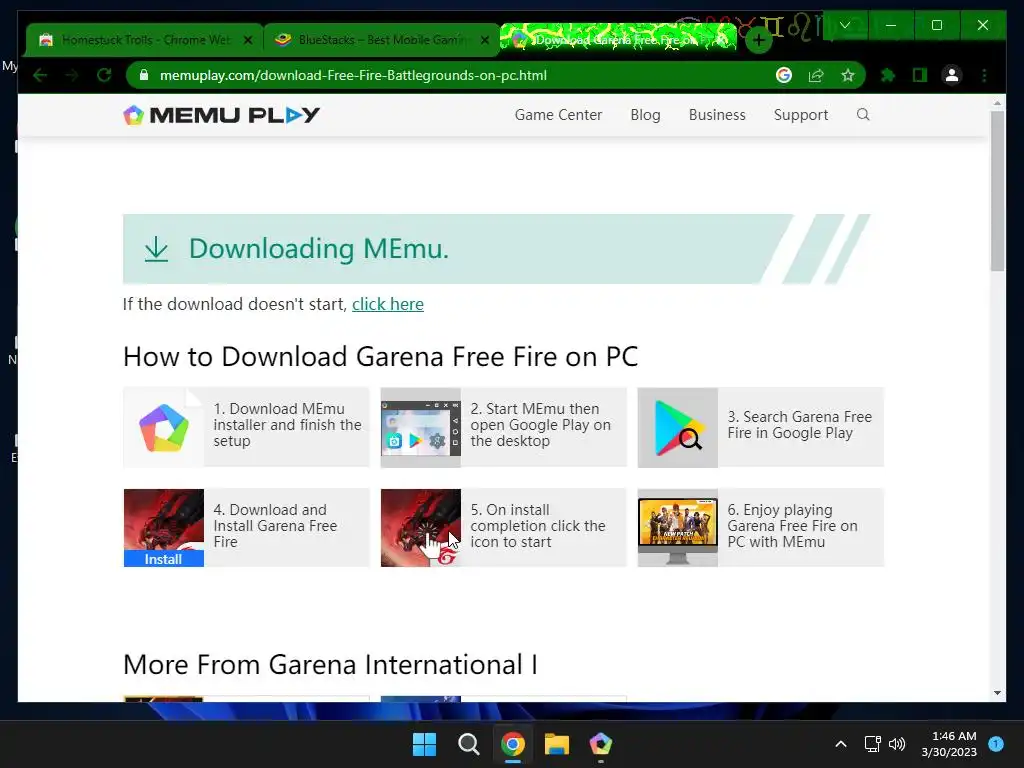Close the Homestuck Trolls tab
The image size is (1024, 768).
coord(248,40)
